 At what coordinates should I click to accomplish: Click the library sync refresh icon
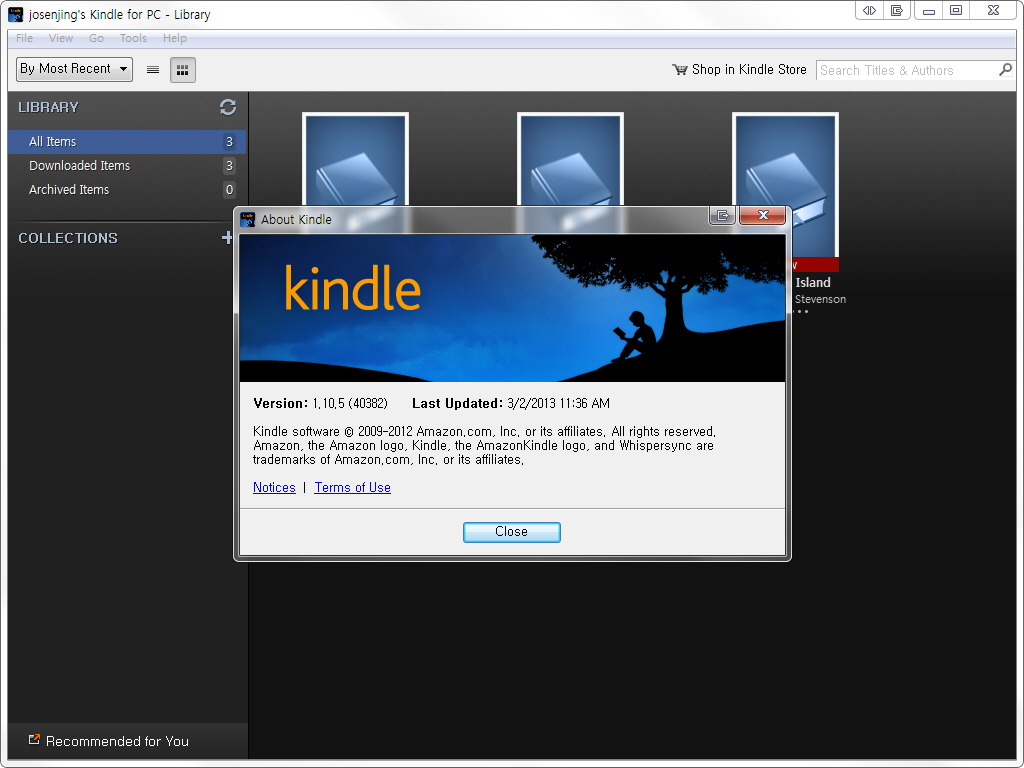pyautogui.click(x=228, y=107)
